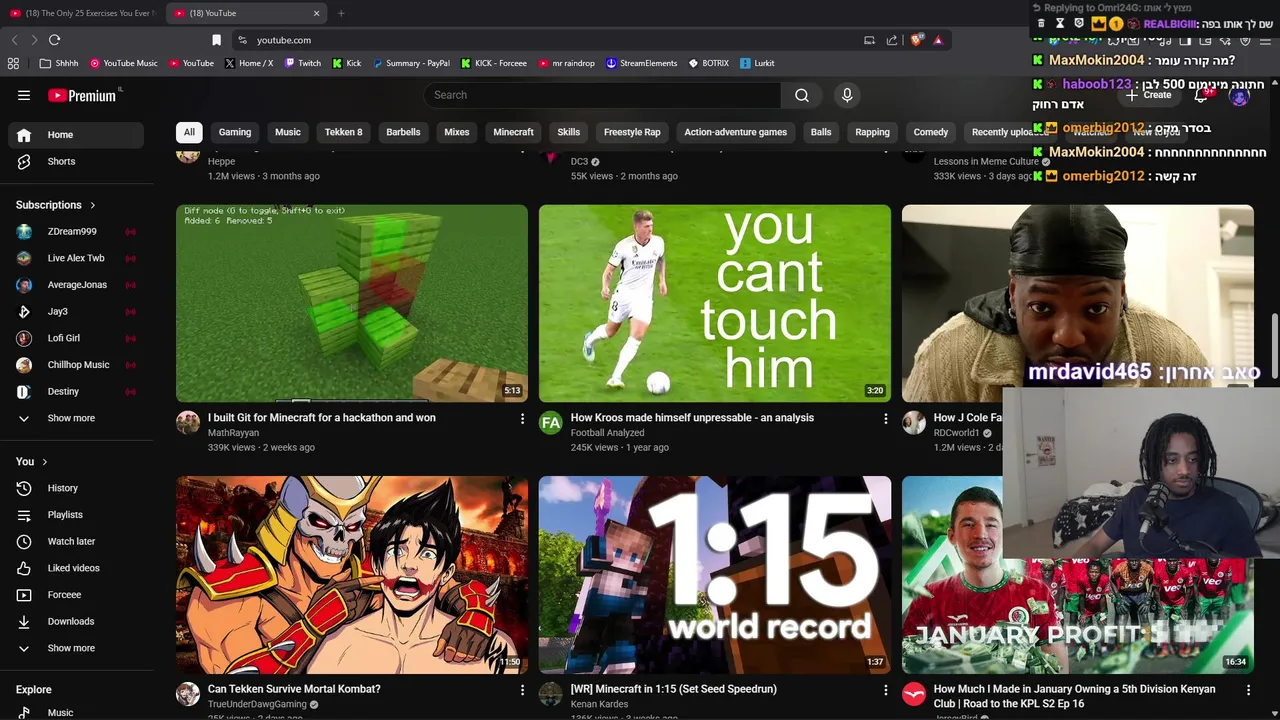The height and width of the screenshot is (720, 1280).
Task: Select the Barbells filter chip
Action: click(403, 132)
